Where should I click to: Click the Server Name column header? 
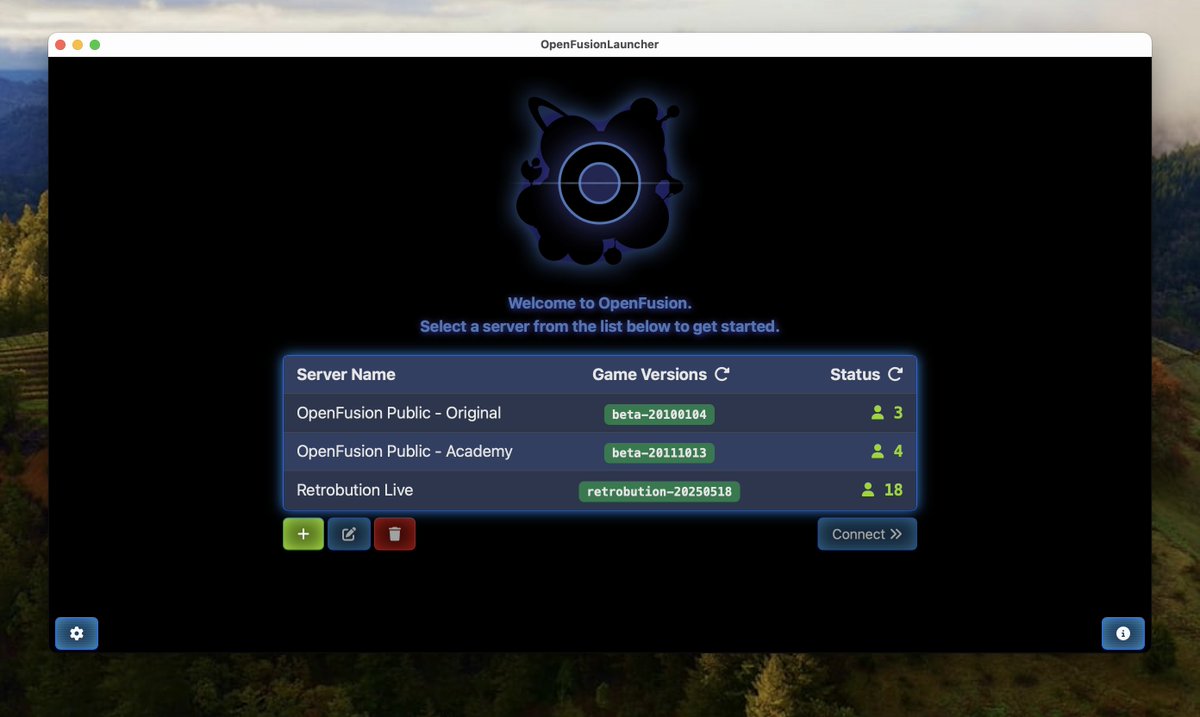[345, 374]
